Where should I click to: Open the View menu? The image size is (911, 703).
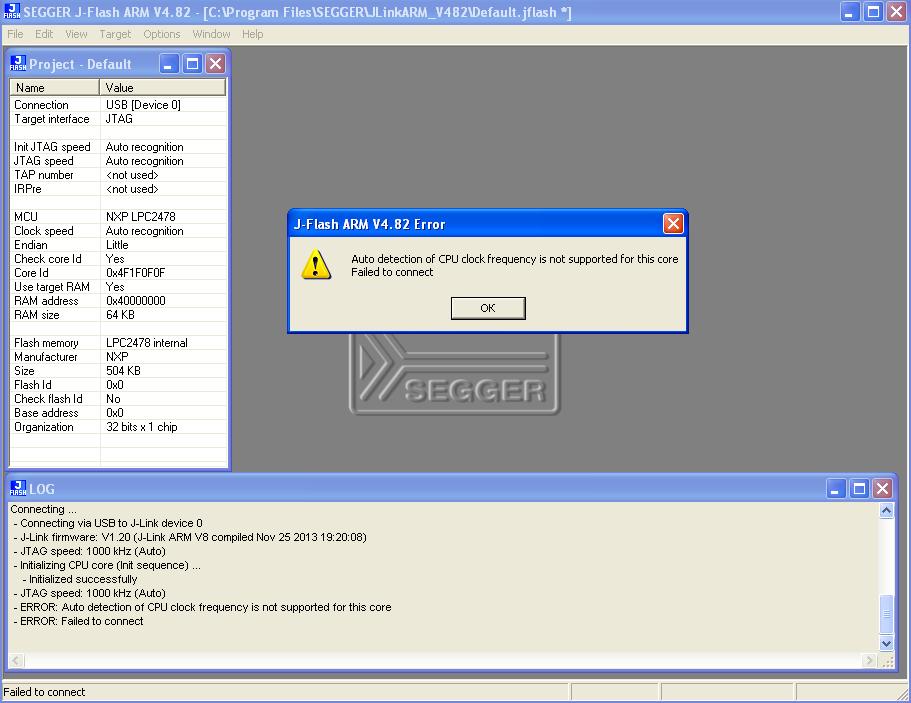76,34
